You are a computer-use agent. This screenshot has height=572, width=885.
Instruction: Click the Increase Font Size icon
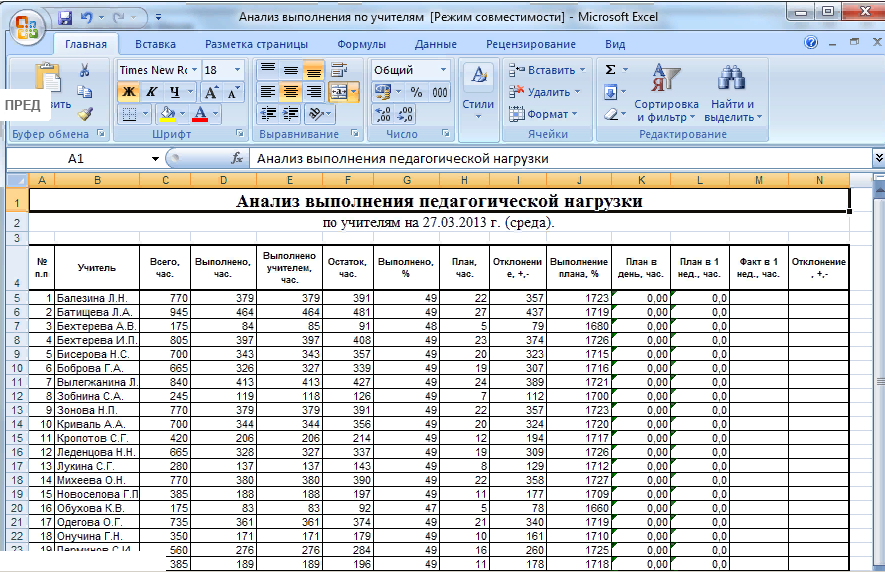coord(211,92)
